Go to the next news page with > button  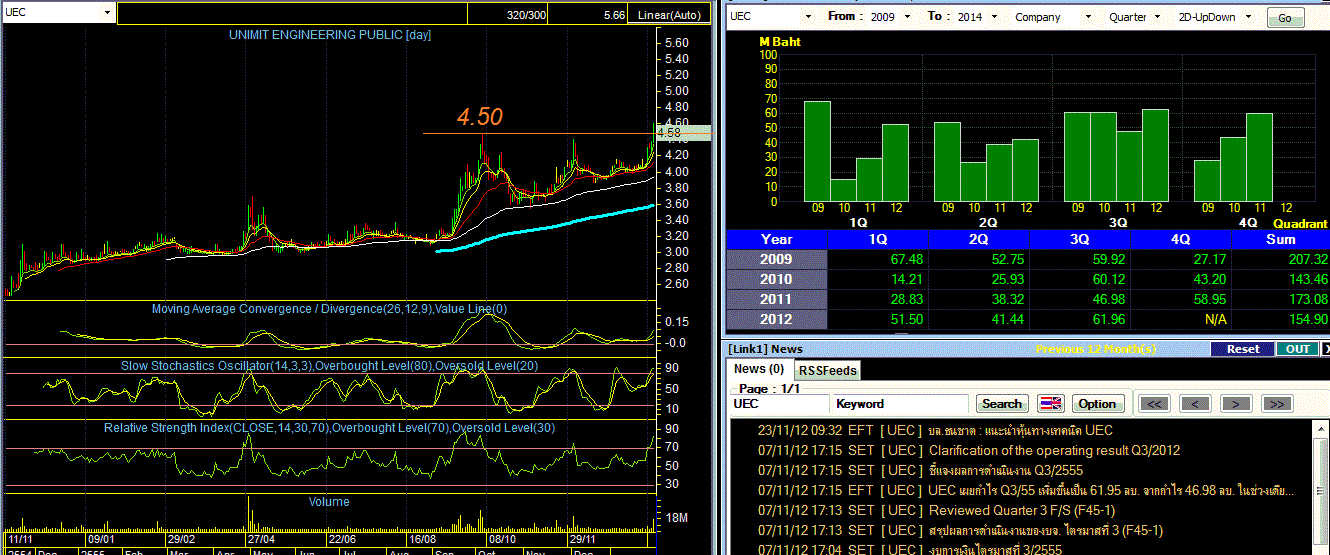tap(1236, 404)
